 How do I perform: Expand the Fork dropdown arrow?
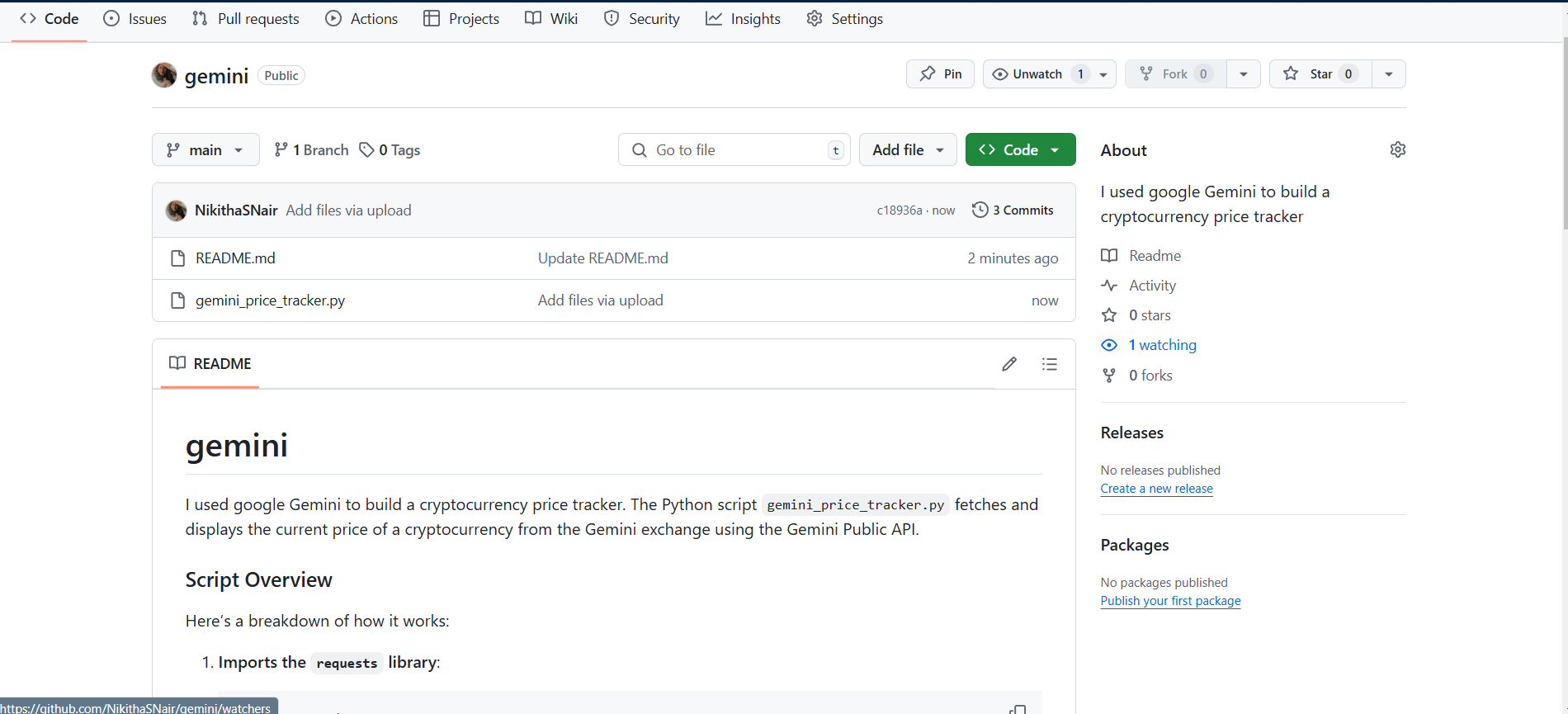pyautogui.click(x=1244, y=74)
